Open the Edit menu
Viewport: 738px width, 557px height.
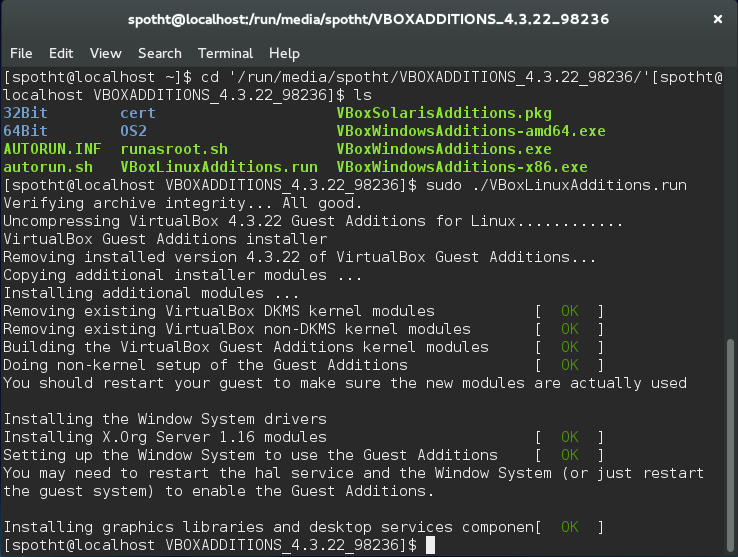(61, 53)
